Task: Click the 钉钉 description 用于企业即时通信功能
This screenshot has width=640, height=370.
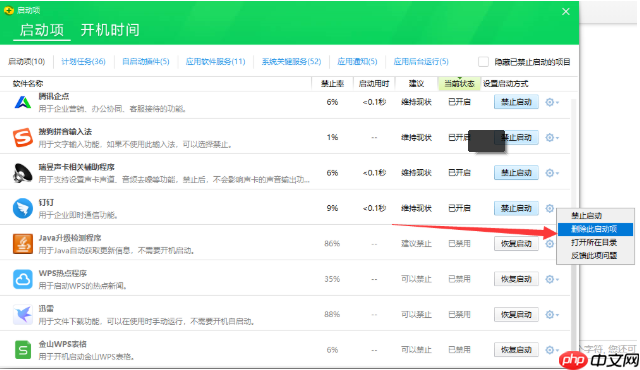Action: (x=78, y=215)
